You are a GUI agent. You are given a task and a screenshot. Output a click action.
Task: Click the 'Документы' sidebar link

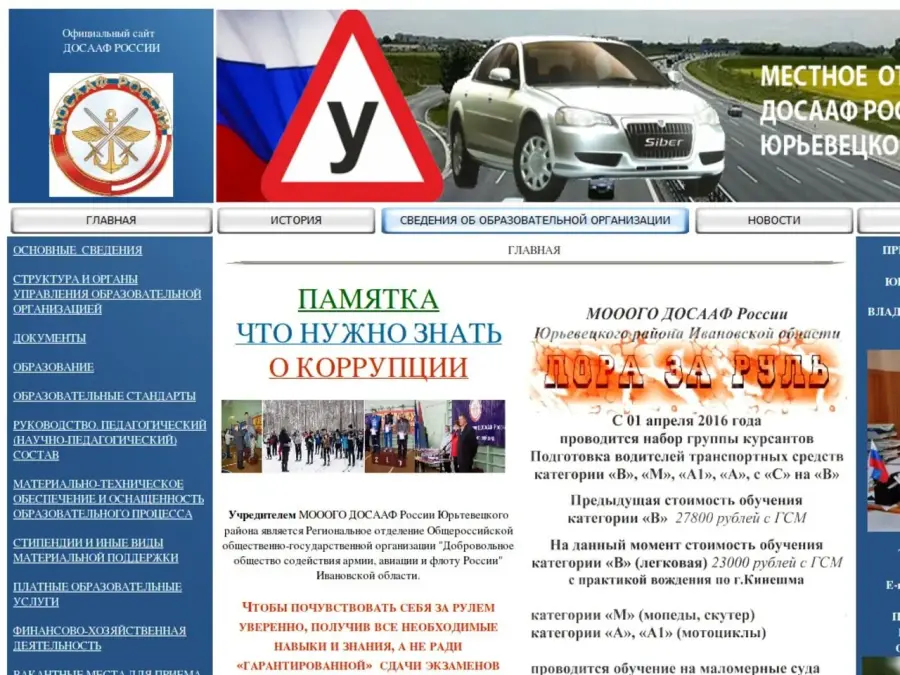(x=49, y=338)
